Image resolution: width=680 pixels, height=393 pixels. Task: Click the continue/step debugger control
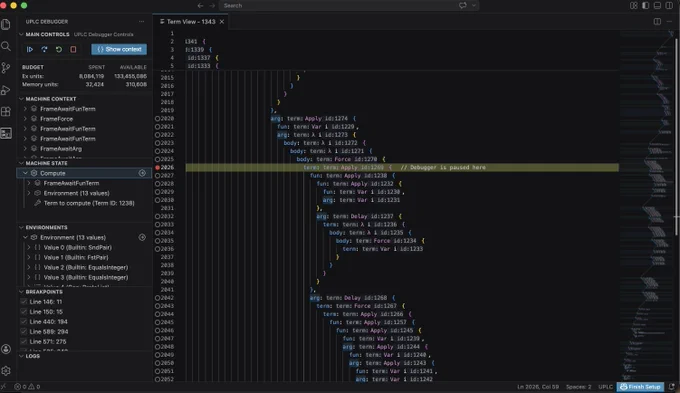pos(29,49)
